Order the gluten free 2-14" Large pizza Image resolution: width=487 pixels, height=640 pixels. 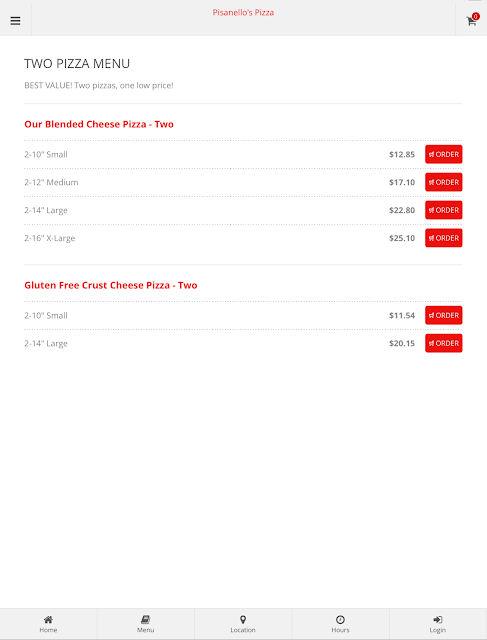click(443, 343)
